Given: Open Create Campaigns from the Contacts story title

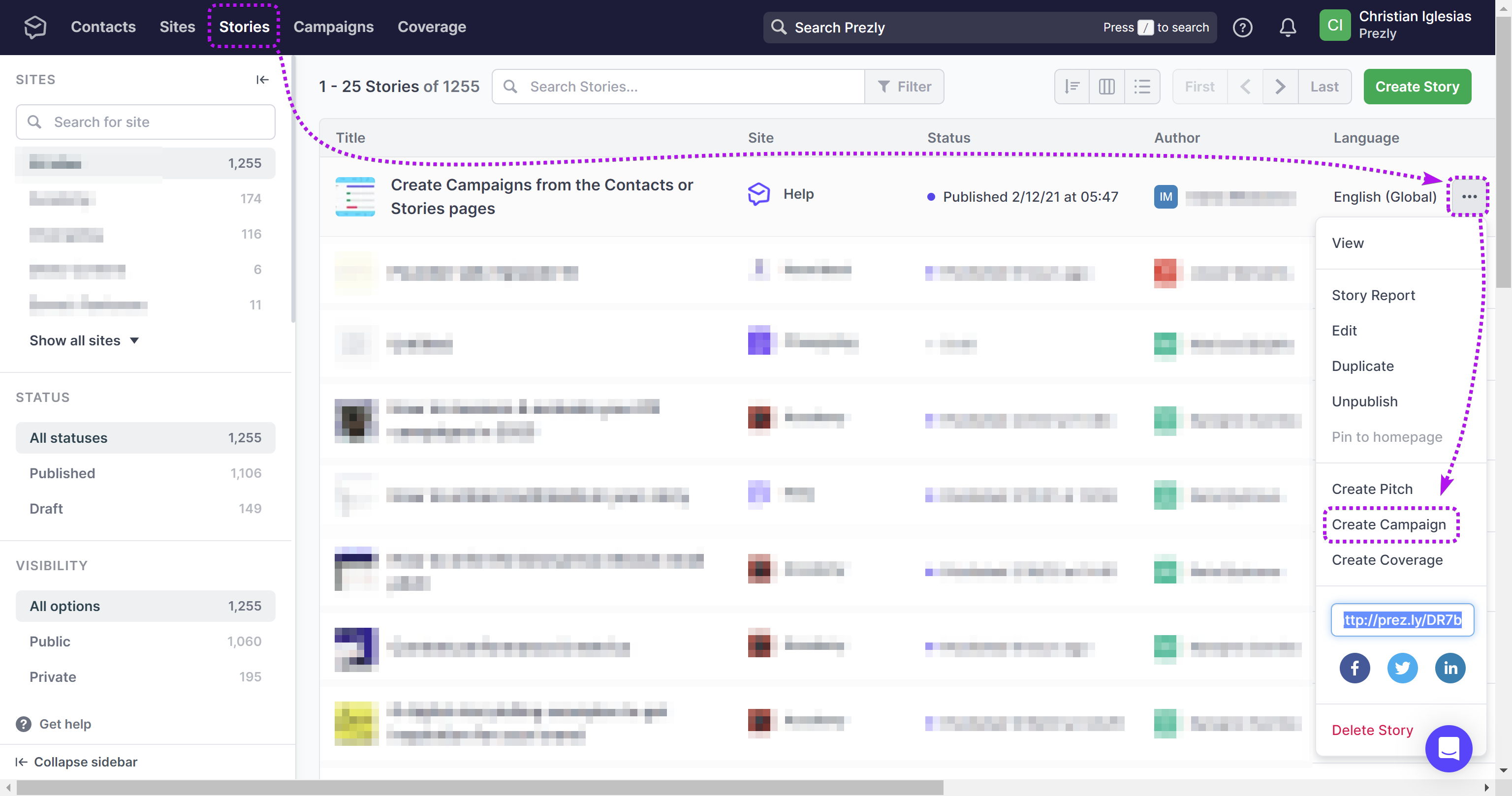Looking at the screenshot, I should [542, 196].
